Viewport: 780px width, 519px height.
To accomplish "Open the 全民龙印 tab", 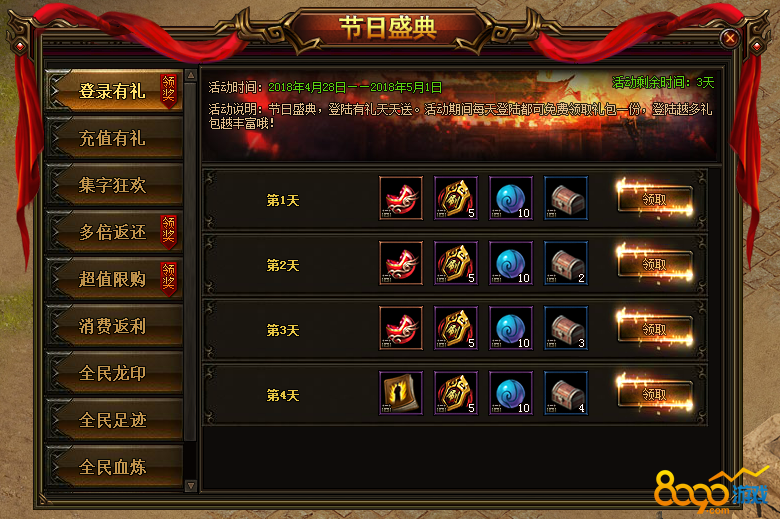I will pyautogui.click(x=113, y=373).
